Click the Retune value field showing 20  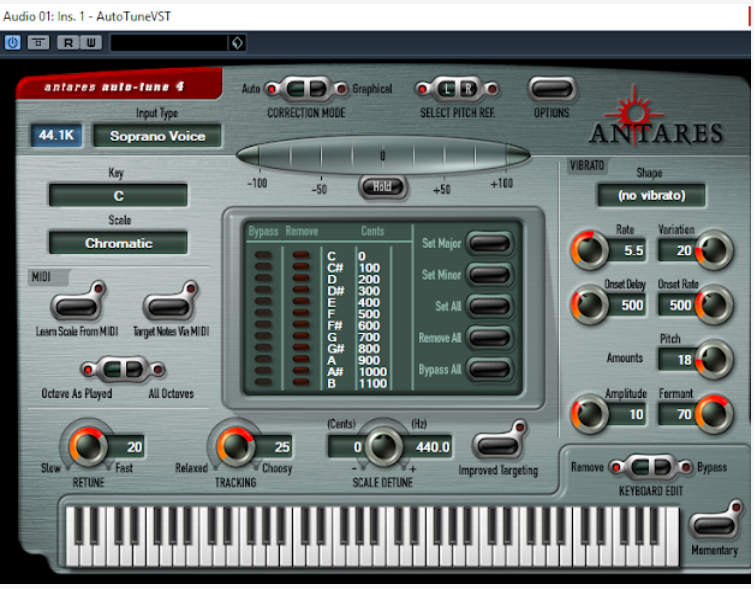(x=126, y=447)
